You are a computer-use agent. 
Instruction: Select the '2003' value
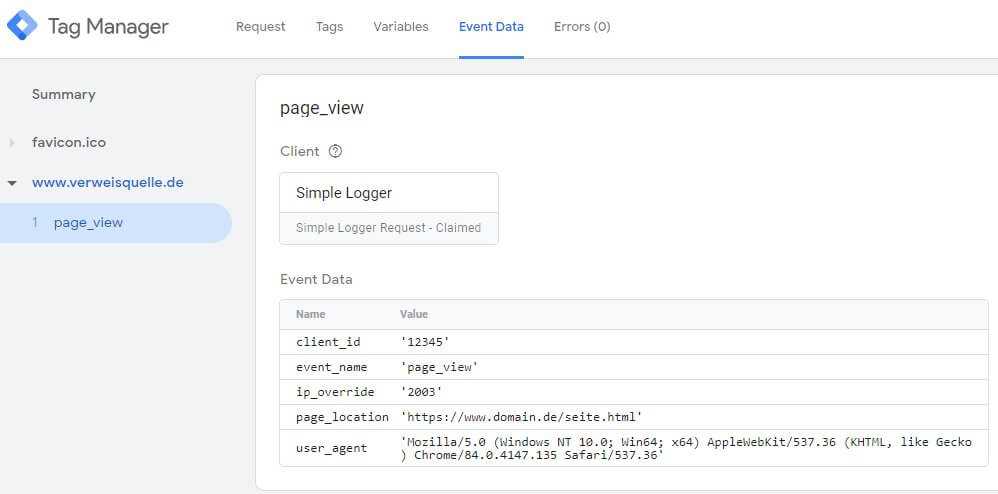[421, 392]
